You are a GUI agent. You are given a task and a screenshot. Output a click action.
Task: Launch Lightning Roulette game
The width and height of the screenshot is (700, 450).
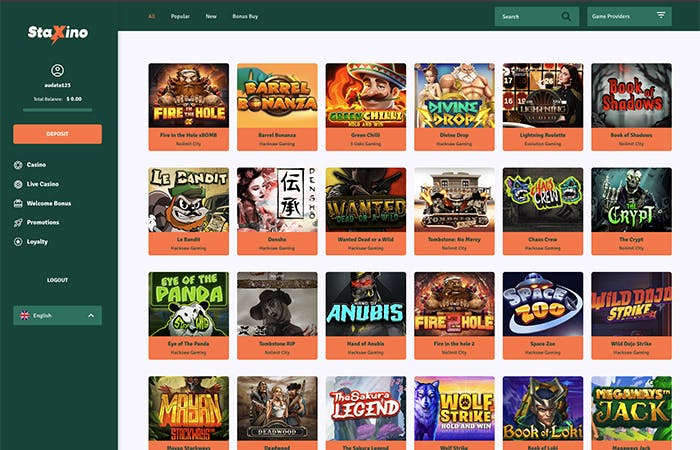543,107
